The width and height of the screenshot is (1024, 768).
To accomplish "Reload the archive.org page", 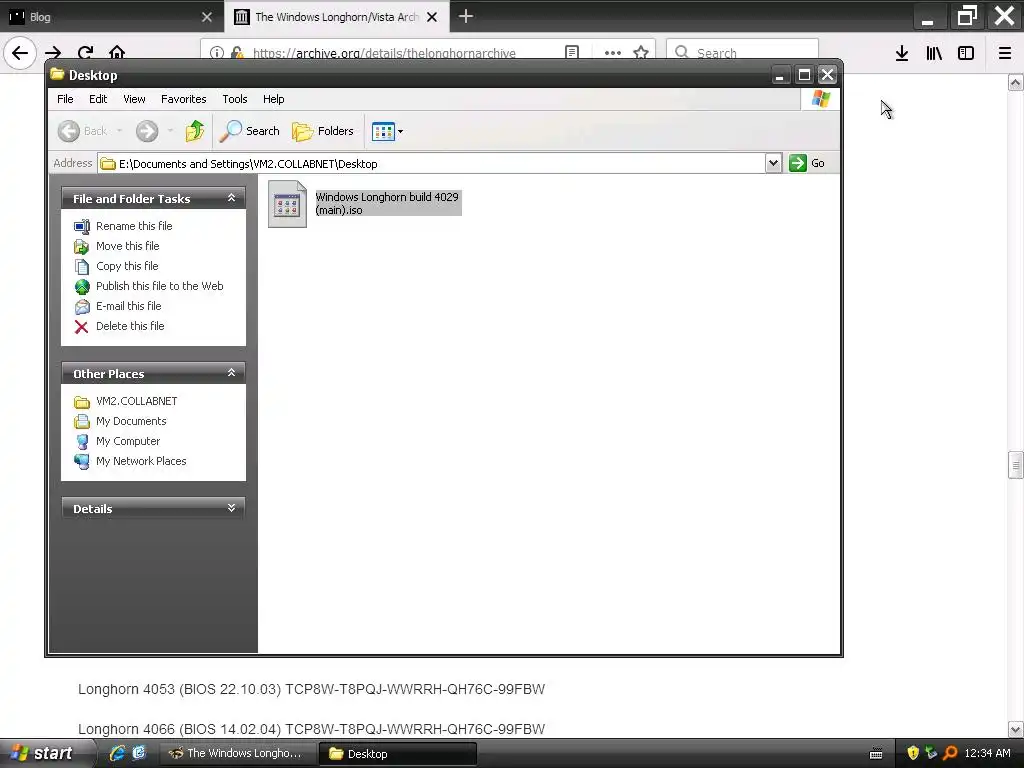I will pos(85,53).
